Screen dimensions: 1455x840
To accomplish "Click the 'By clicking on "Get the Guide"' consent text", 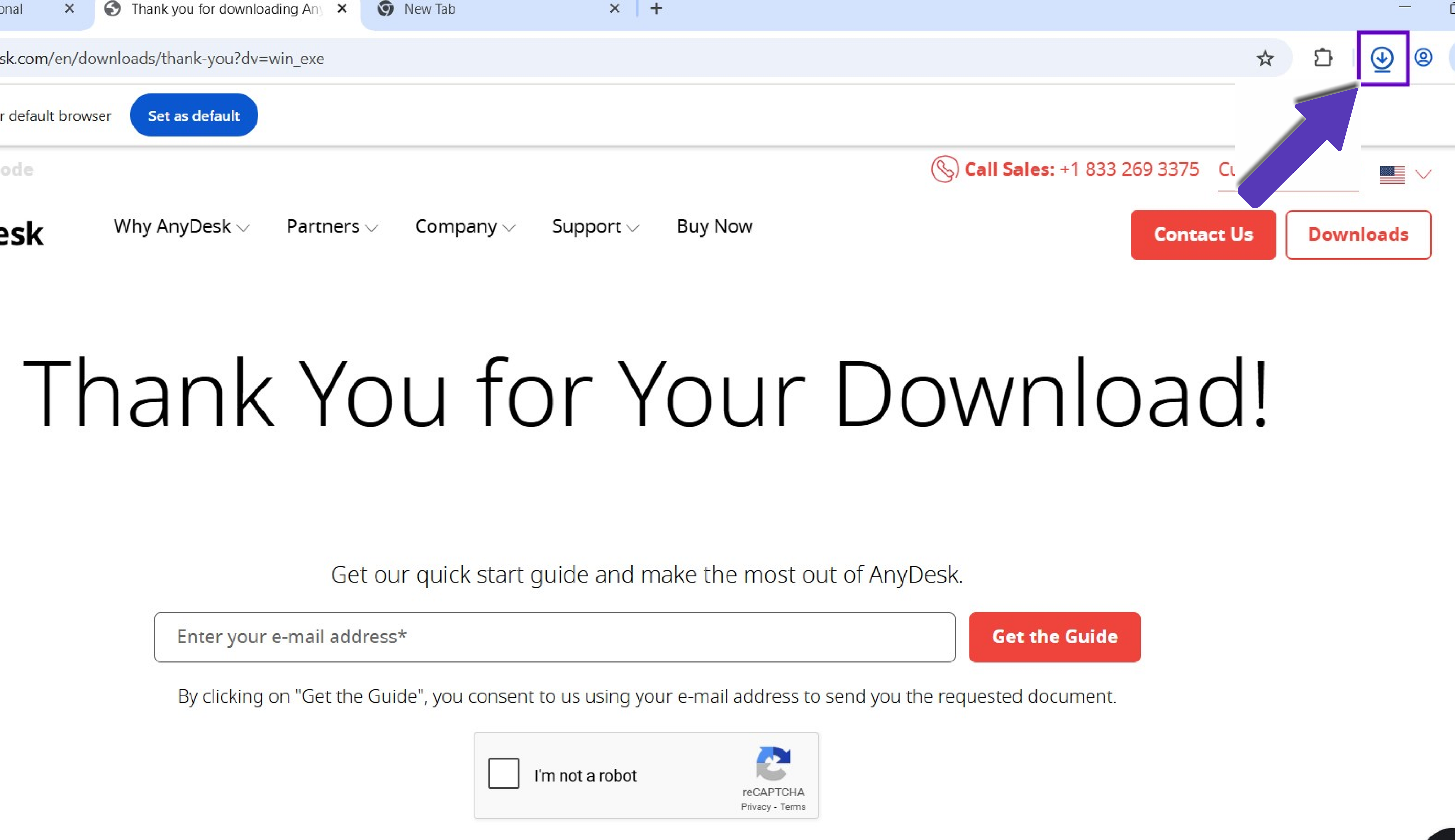I will click(647, 696).
